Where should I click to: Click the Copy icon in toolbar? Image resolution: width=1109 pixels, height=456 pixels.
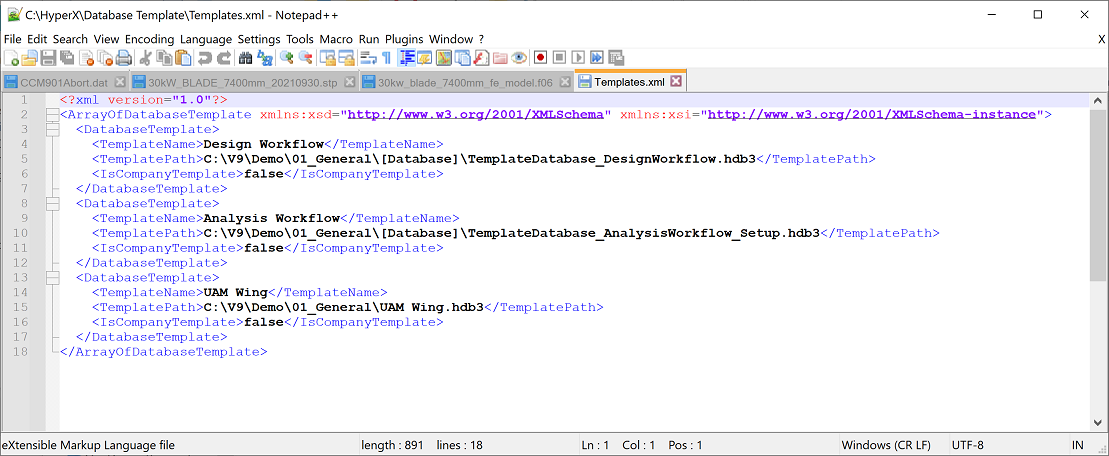click(x=163, y=57)
